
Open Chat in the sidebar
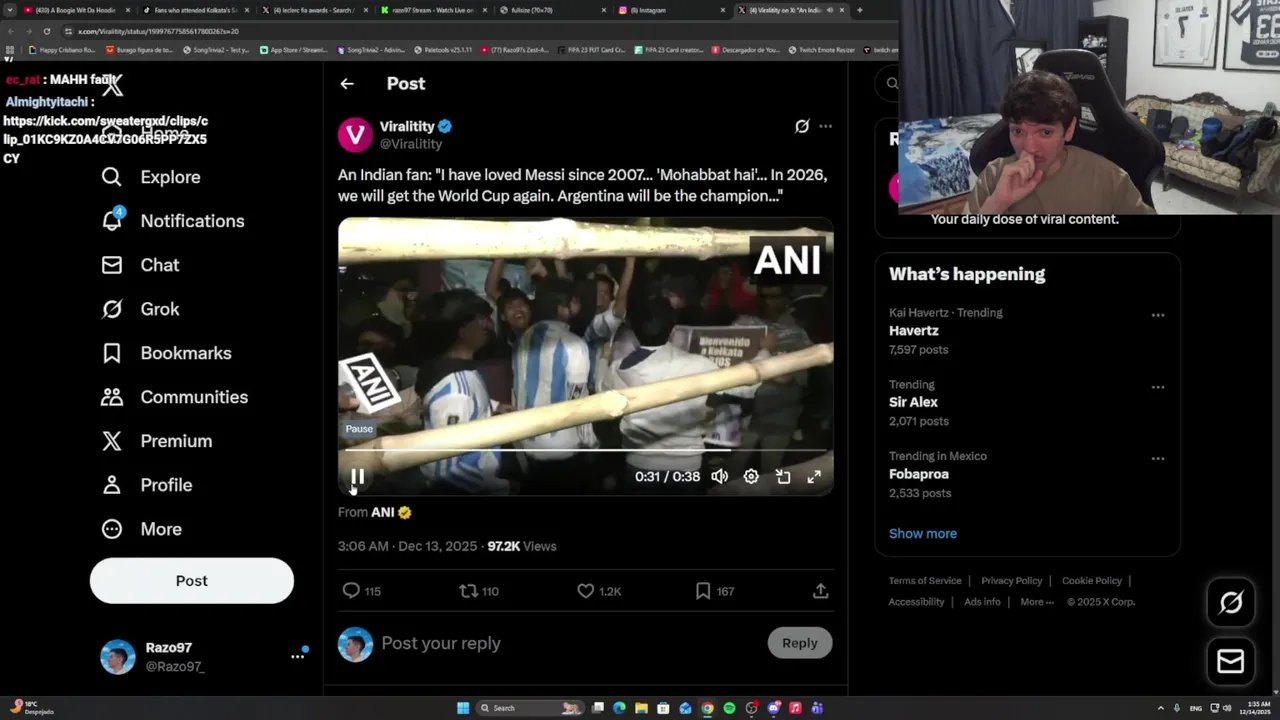tap(140, 265)
